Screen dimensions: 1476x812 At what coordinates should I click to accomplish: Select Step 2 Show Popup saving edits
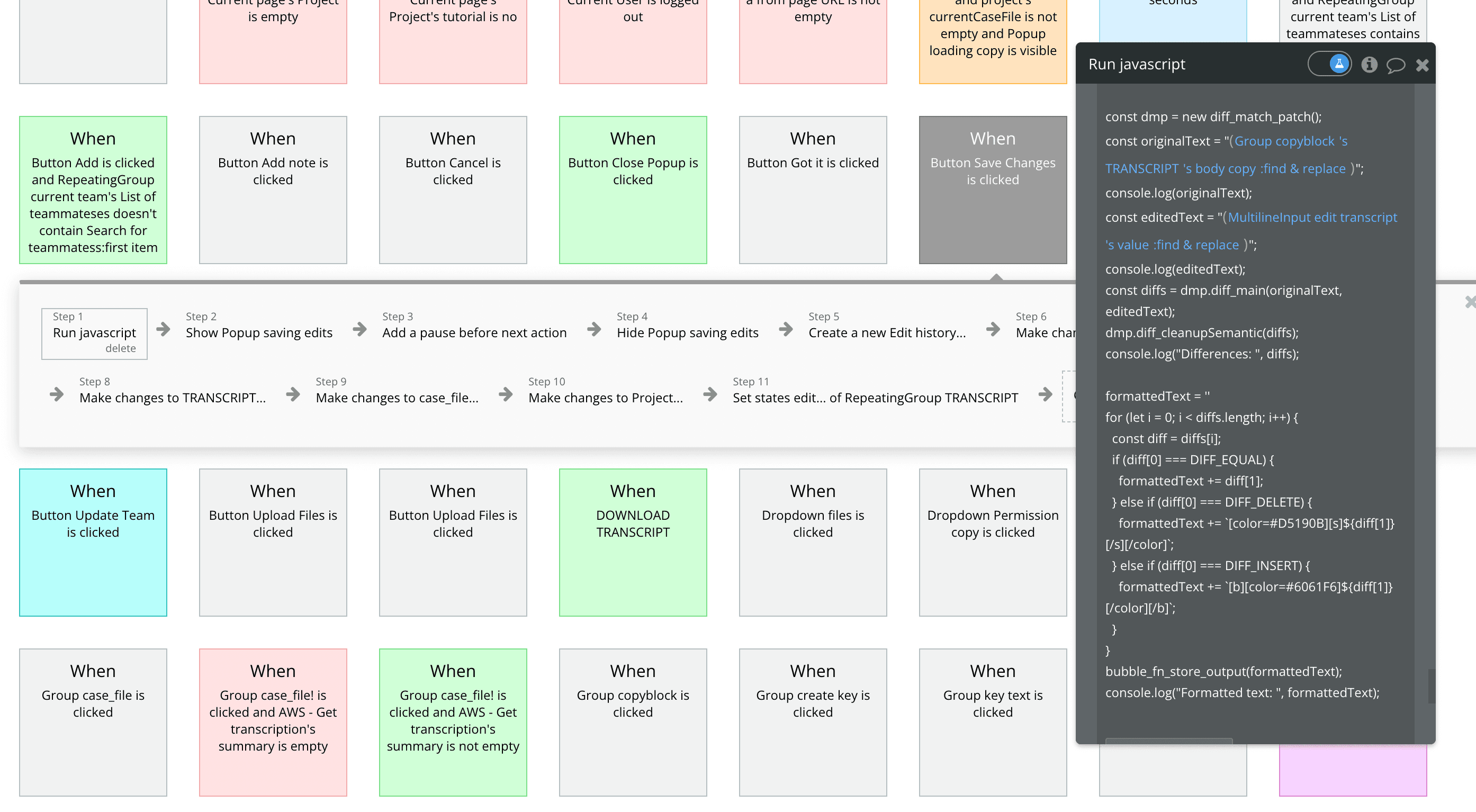click(x=258, y=332)
